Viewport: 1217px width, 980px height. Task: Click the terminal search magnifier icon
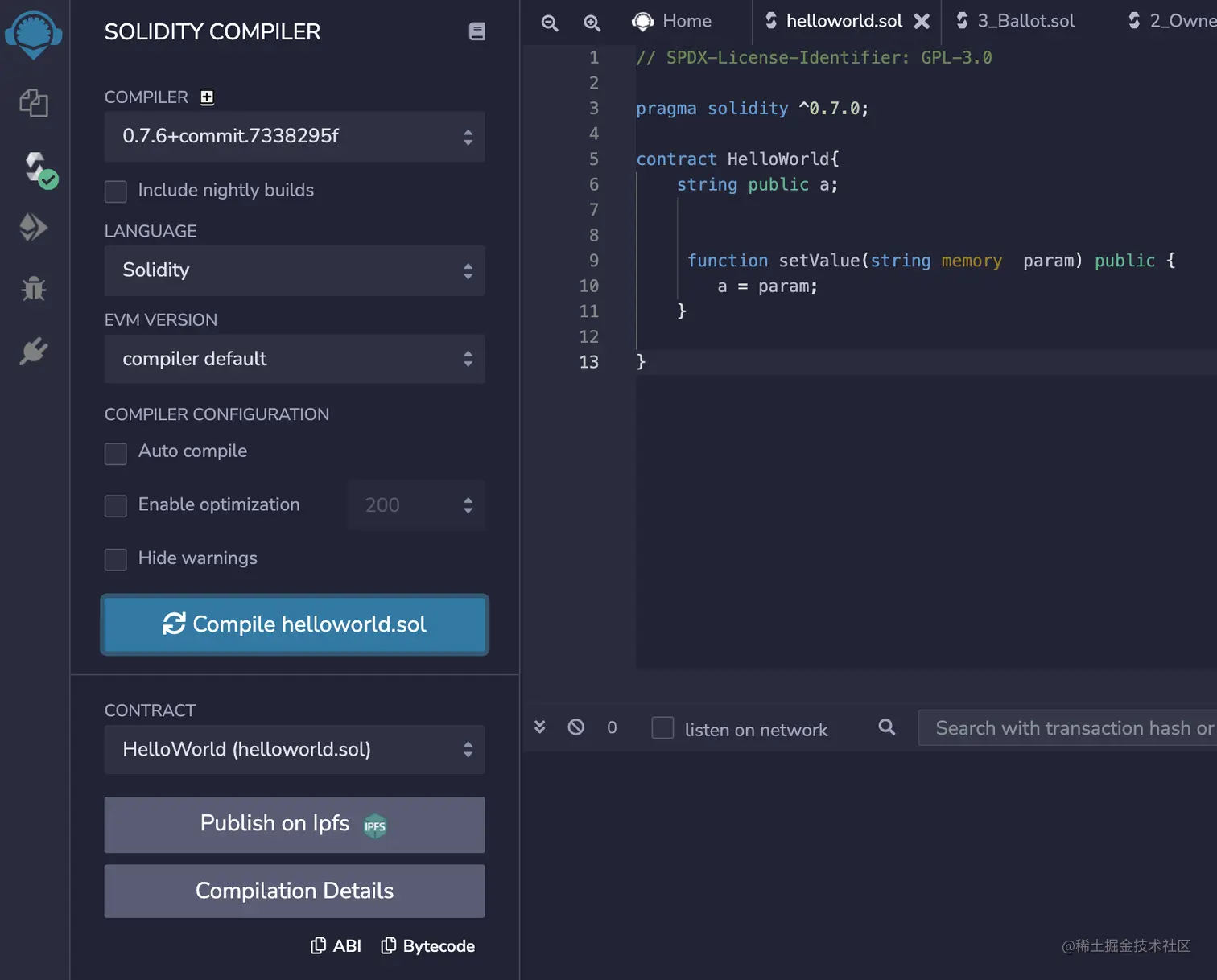[x=887, y=727]
